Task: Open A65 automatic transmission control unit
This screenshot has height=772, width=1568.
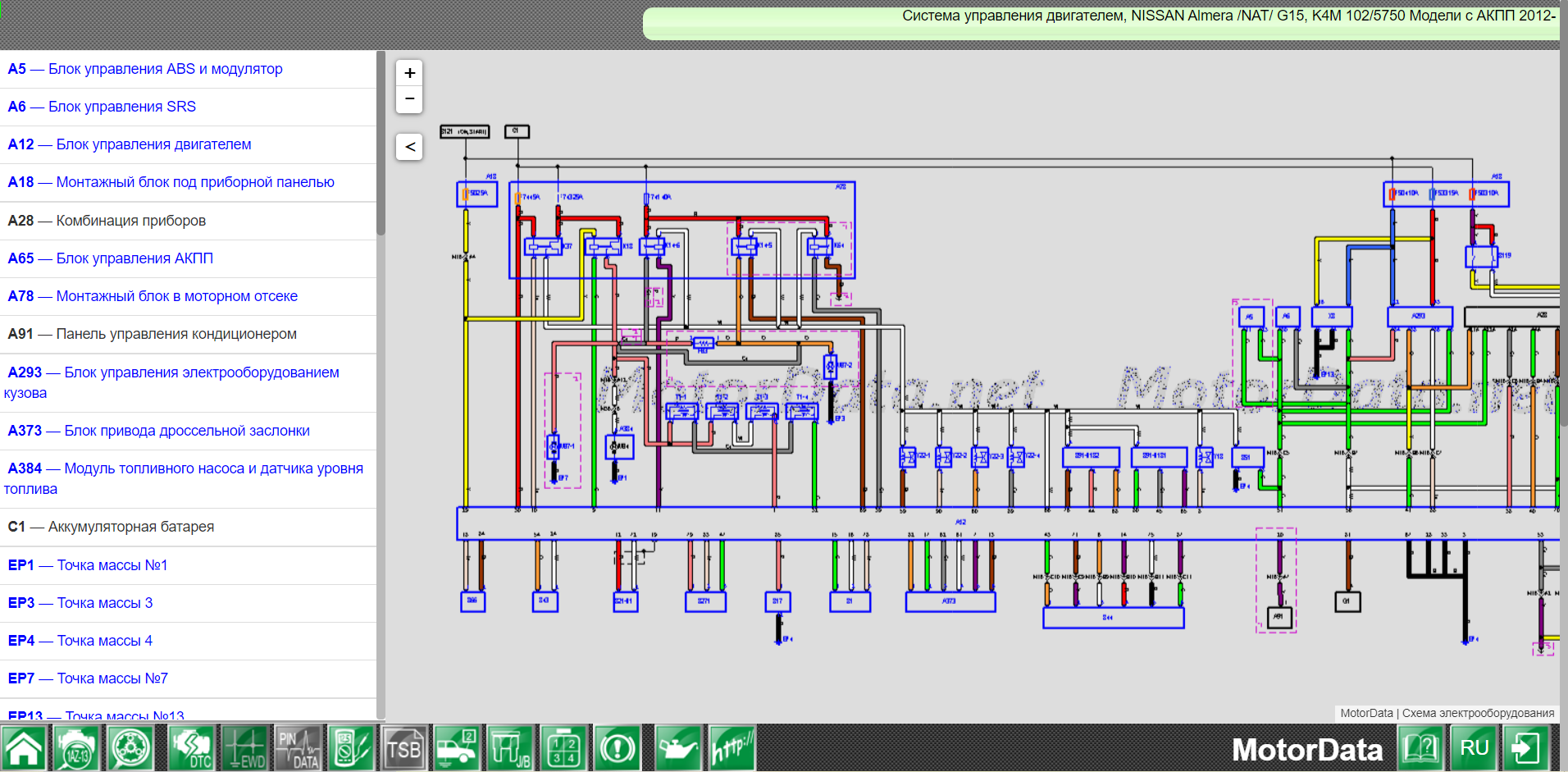Action: point(134,258)
